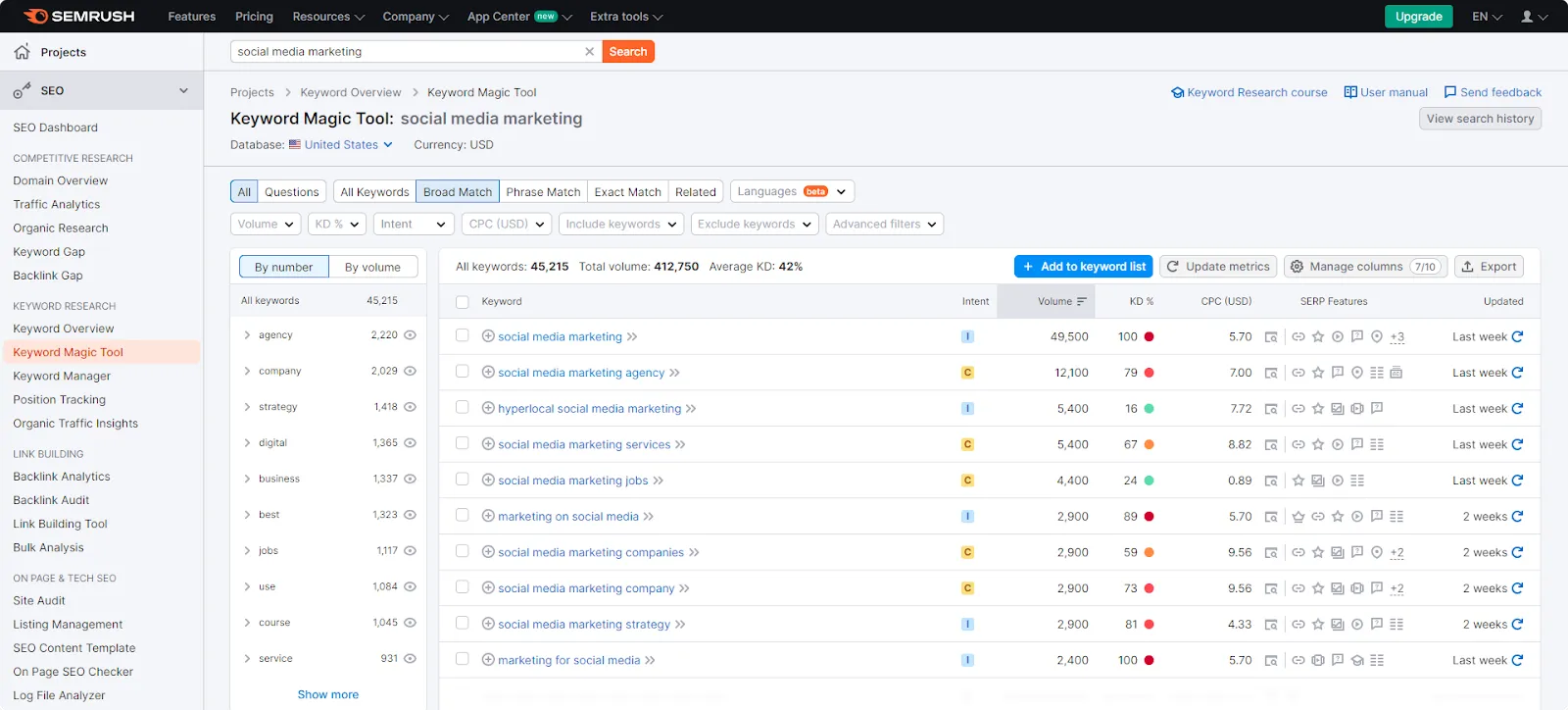Refresh metrics for hyperlocal social media marketing

tap(1517, 408)
